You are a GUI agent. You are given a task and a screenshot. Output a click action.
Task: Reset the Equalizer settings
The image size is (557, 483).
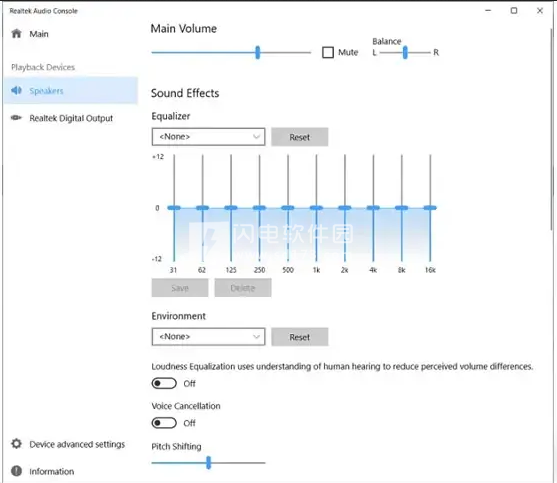tap(300, 137)
